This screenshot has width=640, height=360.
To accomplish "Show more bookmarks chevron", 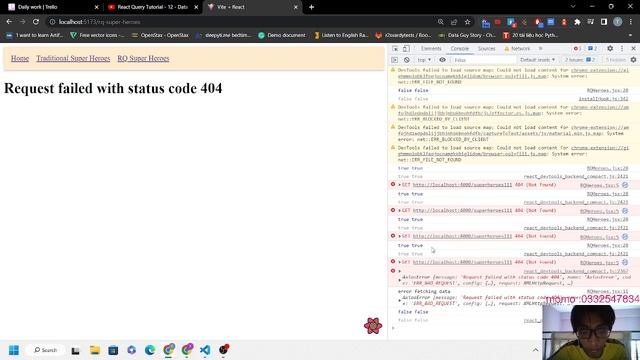I will (631, 35).
